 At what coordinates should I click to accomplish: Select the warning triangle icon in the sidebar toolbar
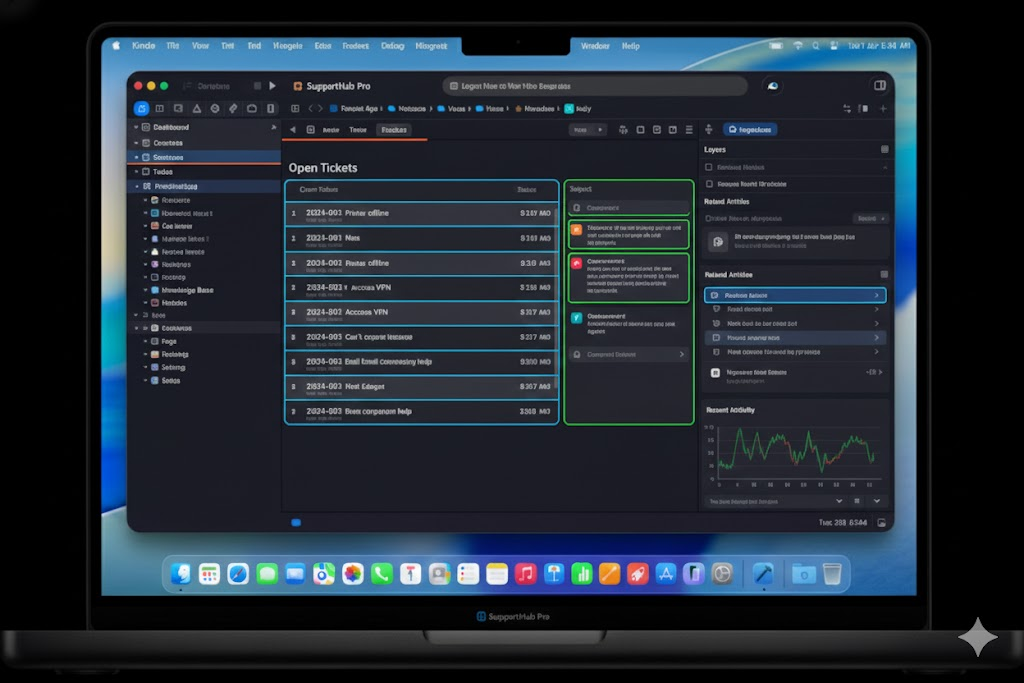coord(197,108)
